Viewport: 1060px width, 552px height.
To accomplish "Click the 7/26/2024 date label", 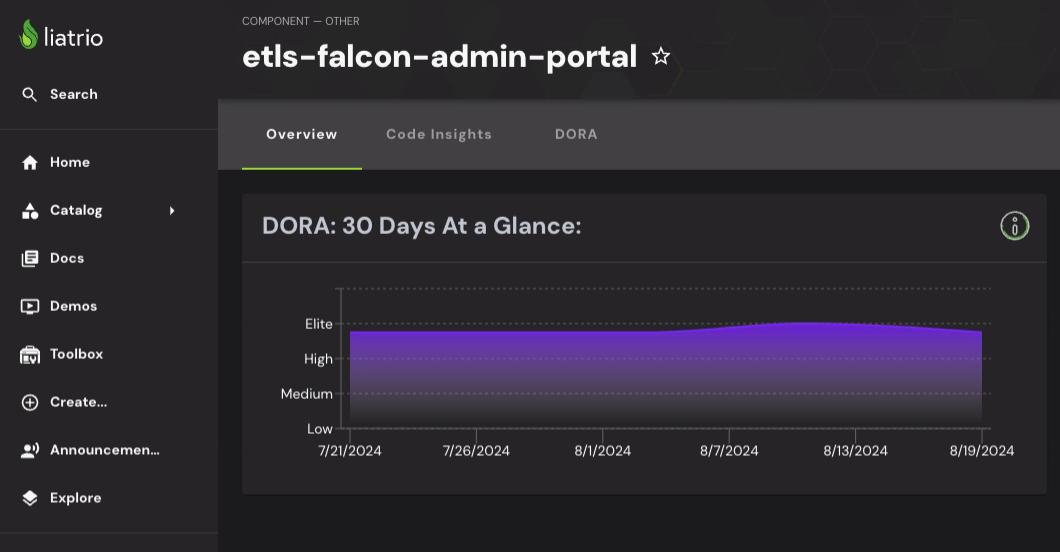I will (x=476, y=451).
